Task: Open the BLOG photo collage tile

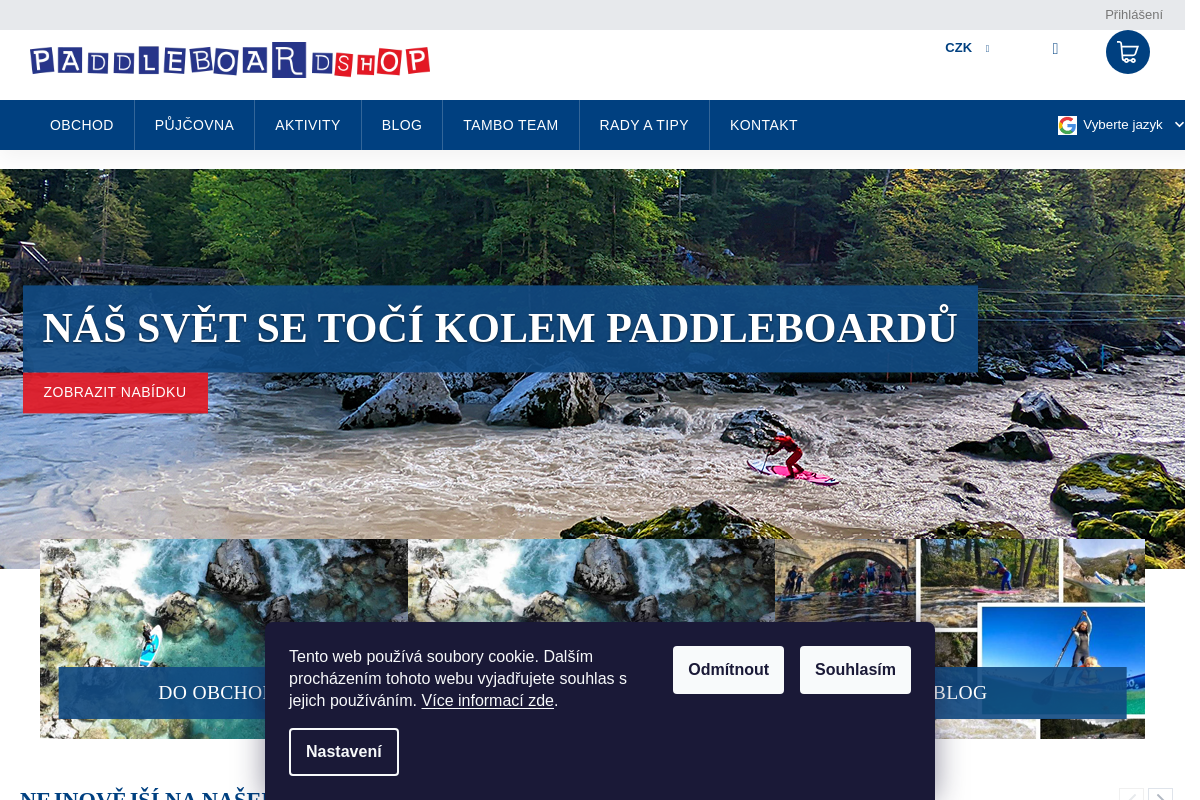Action: tap(960, 639)
